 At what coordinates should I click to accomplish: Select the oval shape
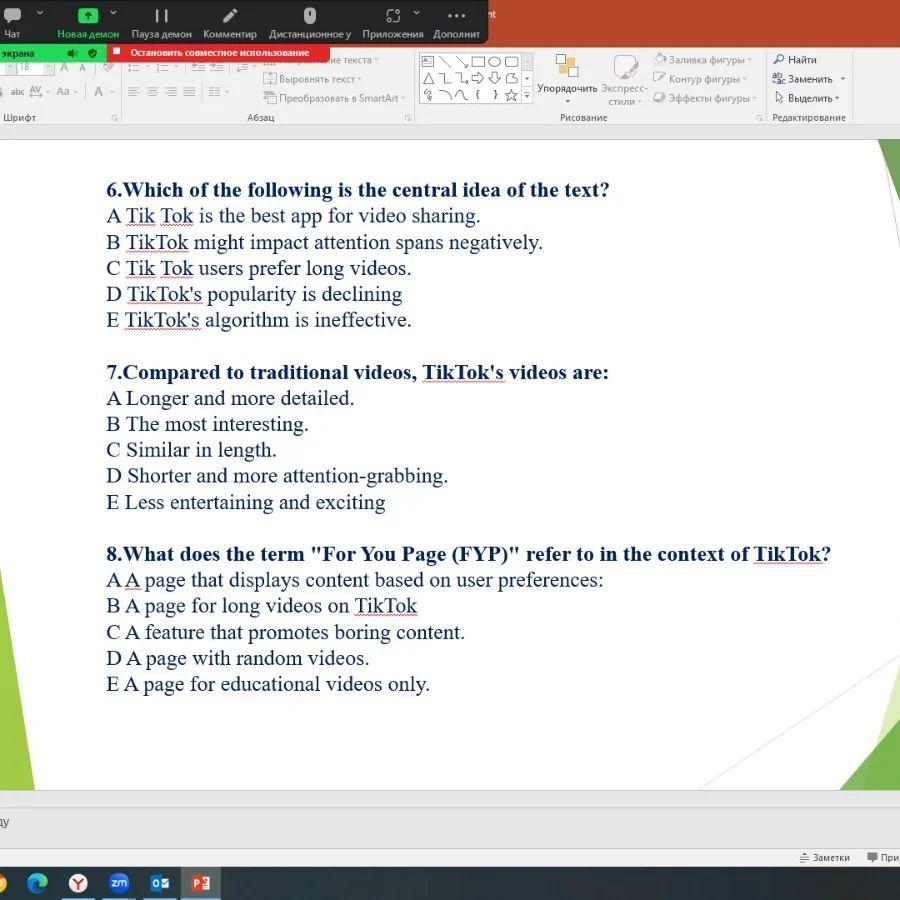tap(495, 61)
